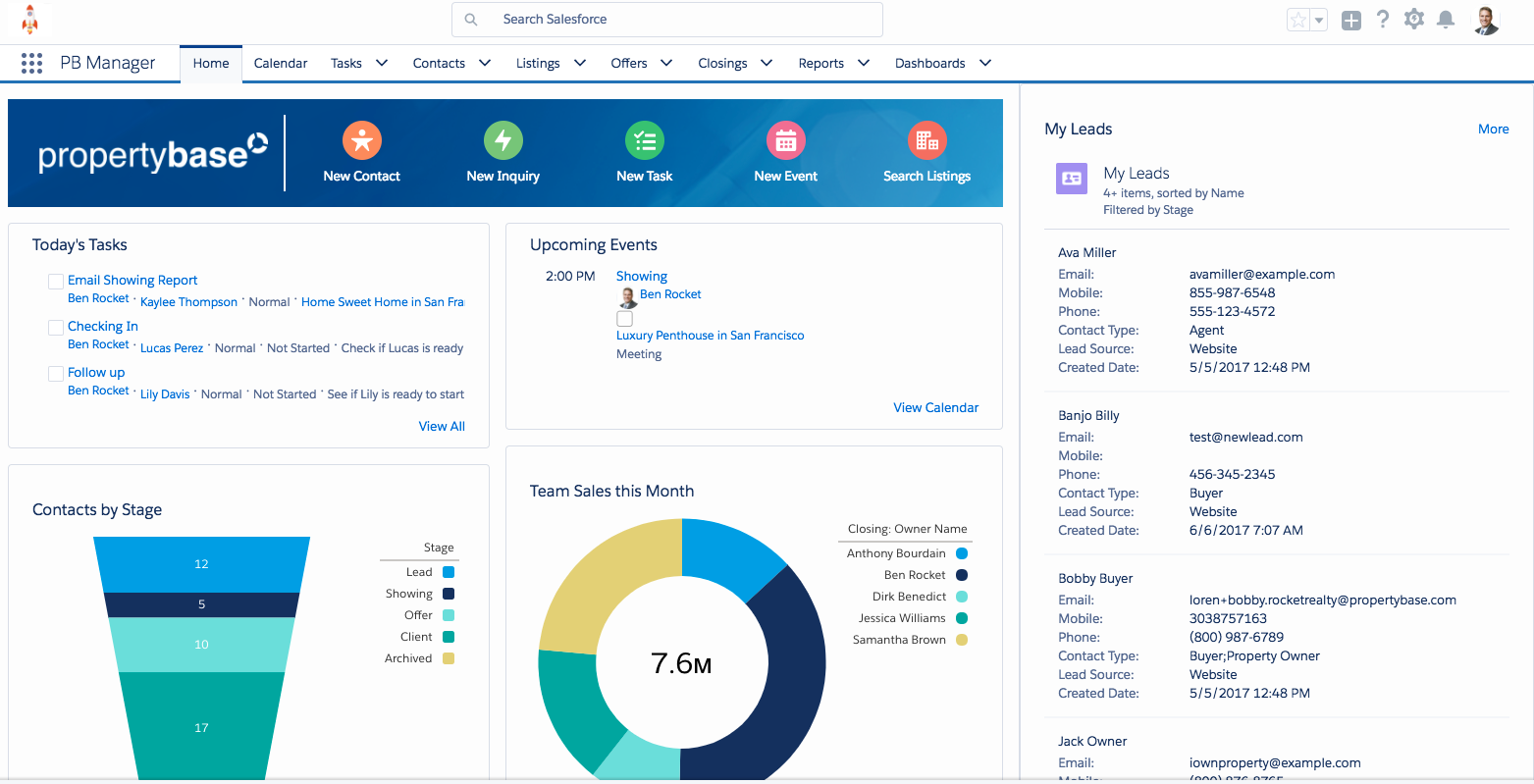Expand the Listings tab dropdown arrow

pos(580,63)
